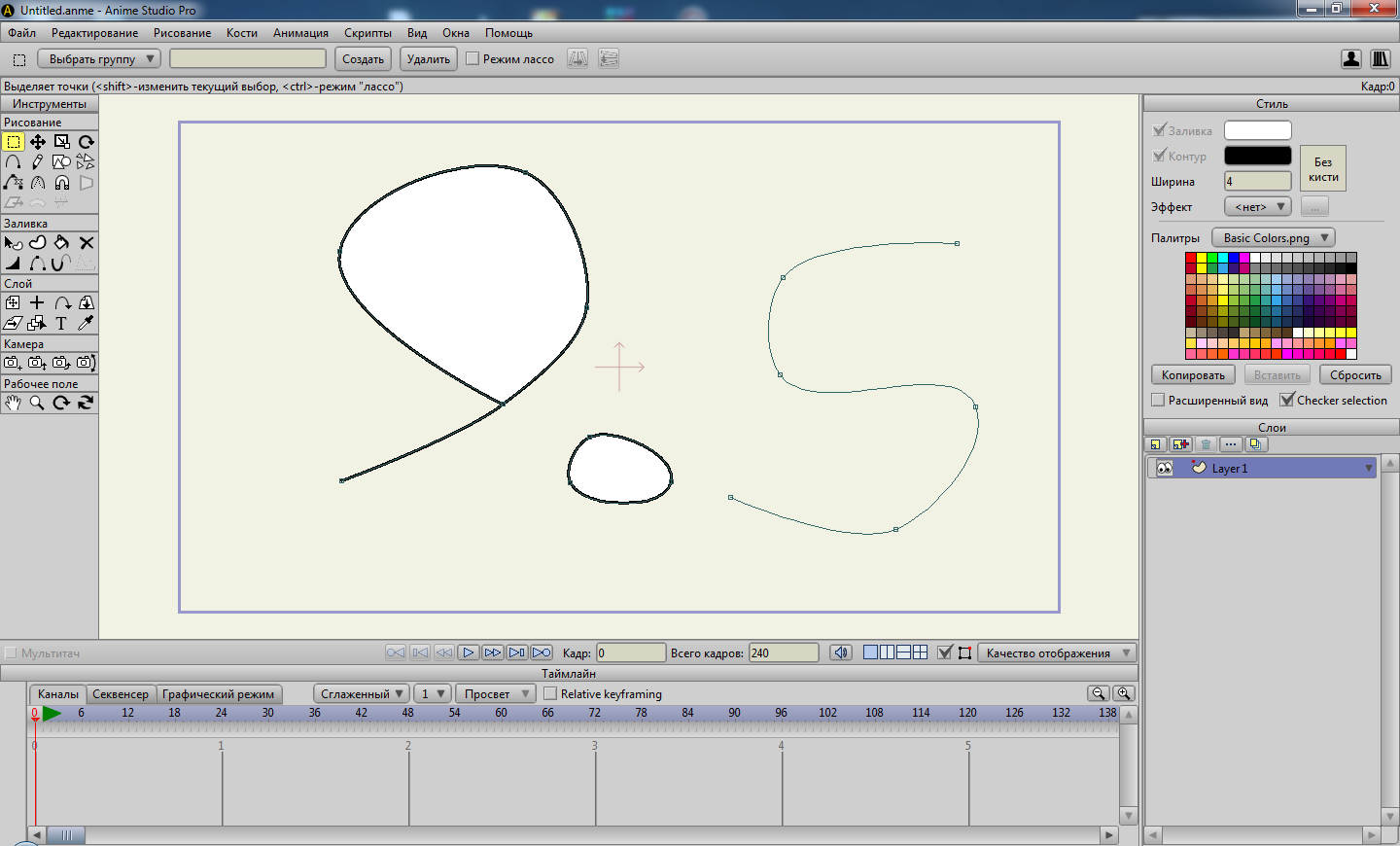Select the Translate Points move tool

pos(37,142)
